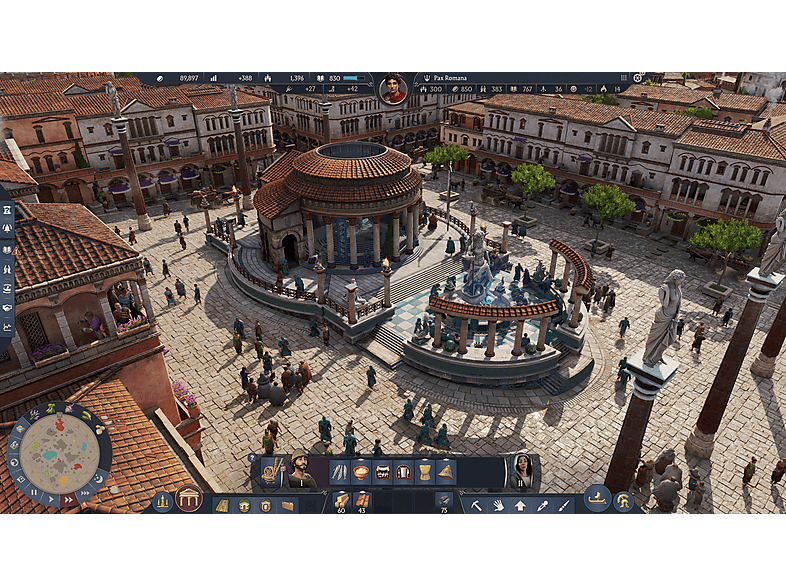Open the ship overview button
Viewport: 786px width, 587px height.
pyautogui.click(x=598, y=499)
